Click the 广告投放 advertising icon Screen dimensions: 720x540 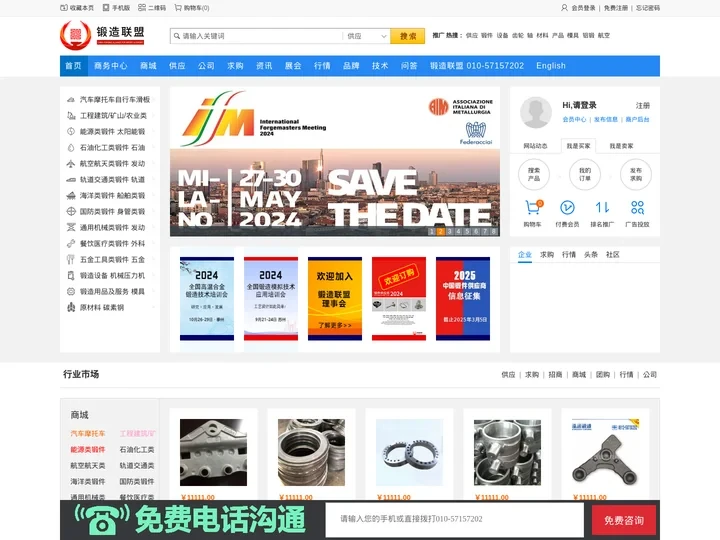click(x=637, y=208)
